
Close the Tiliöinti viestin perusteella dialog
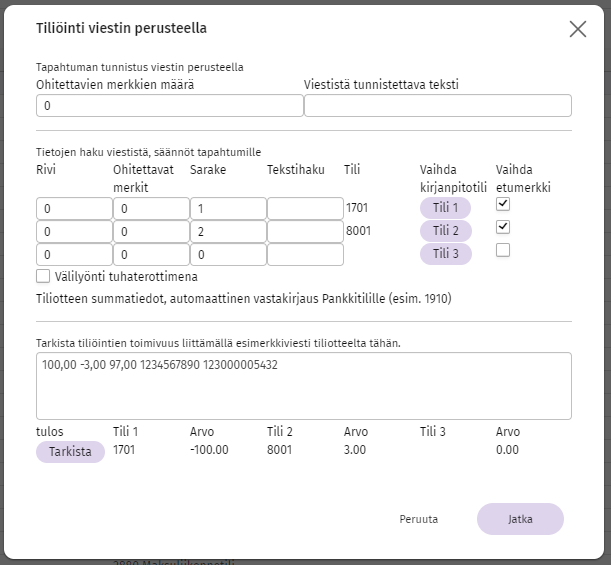pos(577,29)
